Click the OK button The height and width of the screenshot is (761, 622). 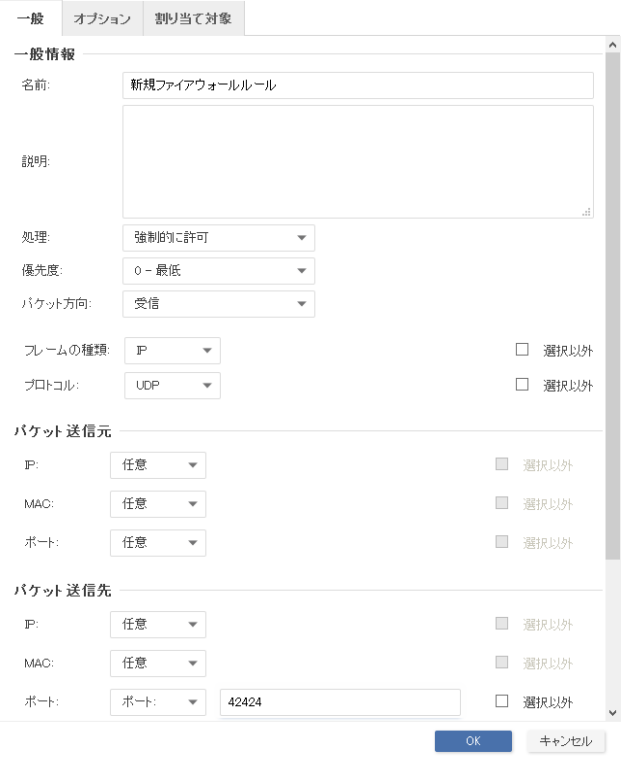[473, 742]
